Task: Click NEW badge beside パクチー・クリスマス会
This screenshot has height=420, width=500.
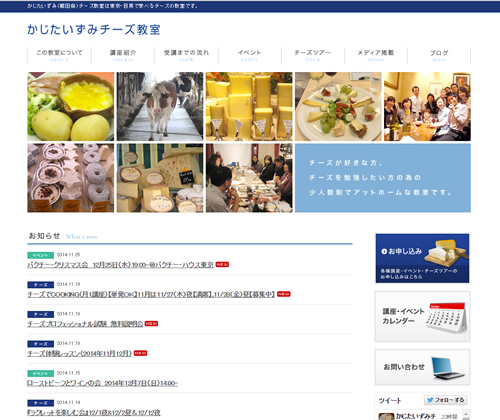Action: 222,264
